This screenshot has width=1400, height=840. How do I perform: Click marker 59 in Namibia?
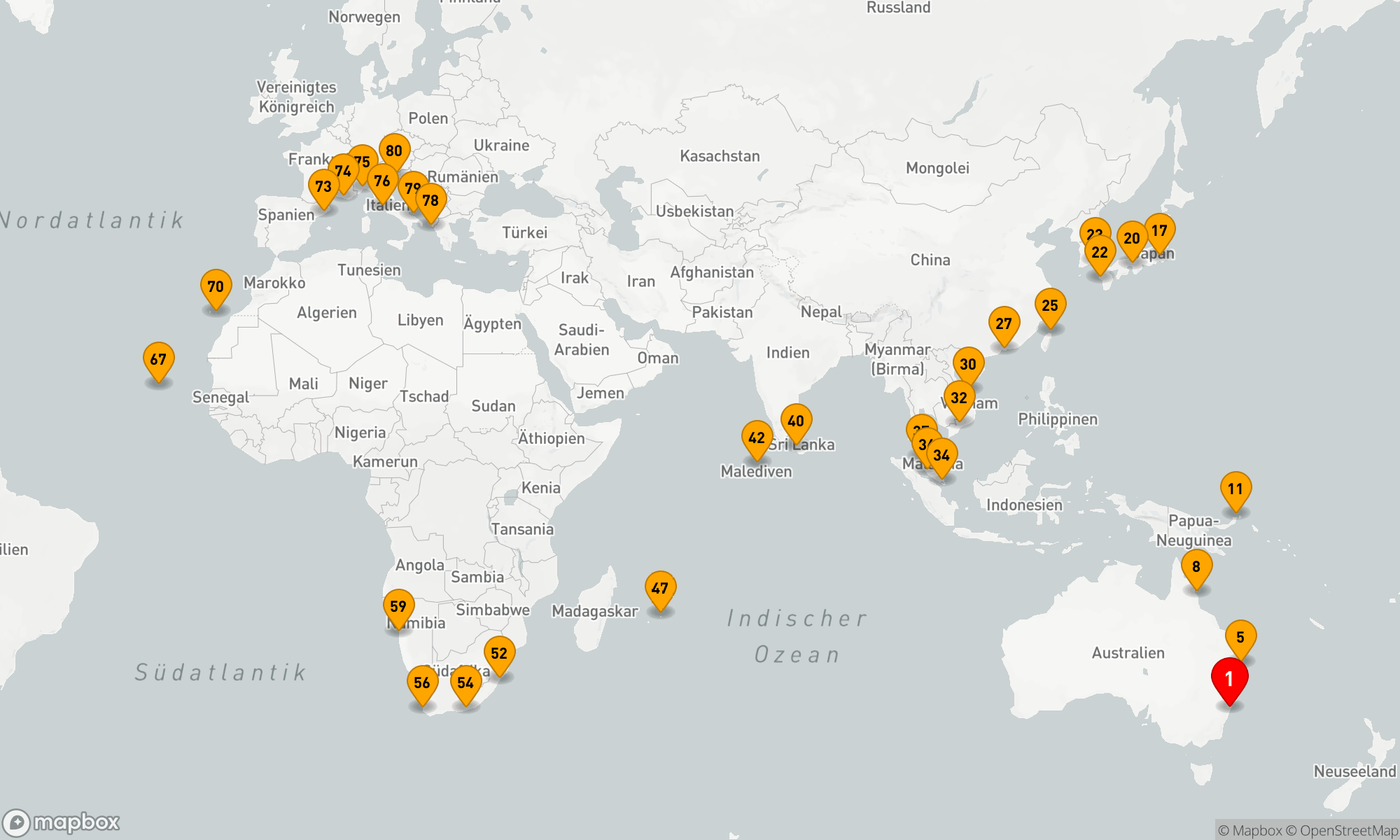coord(398,606)
